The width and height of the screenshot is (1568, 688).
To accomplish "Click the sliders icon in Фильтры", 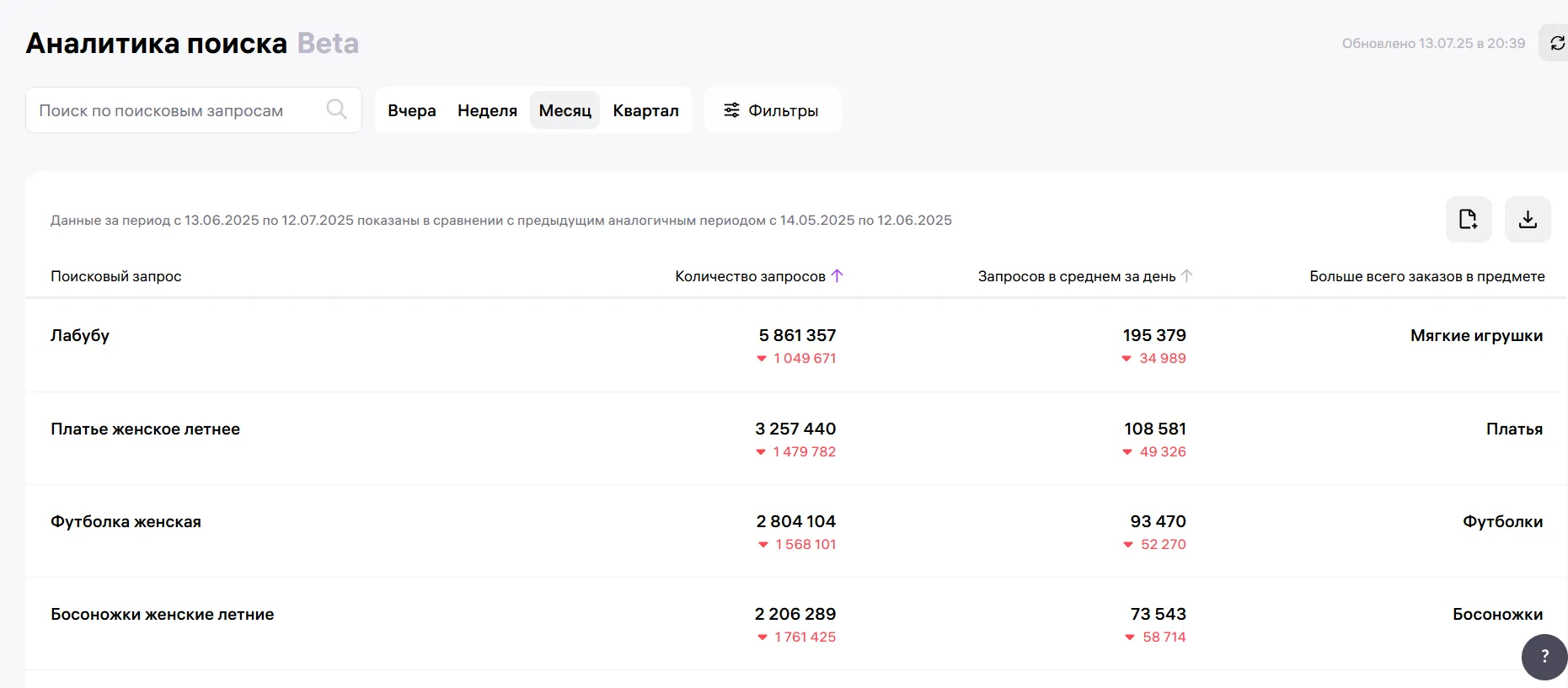I will point(731,110).
